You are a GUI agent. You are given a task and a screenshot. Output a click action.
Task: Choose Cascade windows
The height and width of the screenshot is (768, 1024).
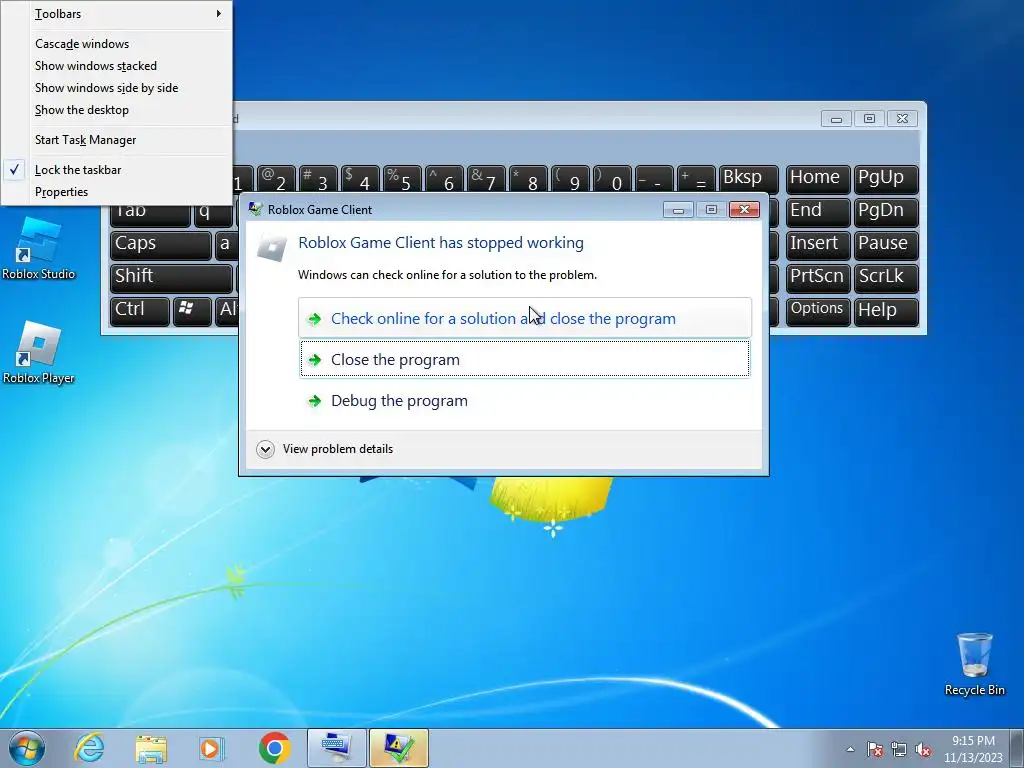pyautogui.click(x=116, y=44)
